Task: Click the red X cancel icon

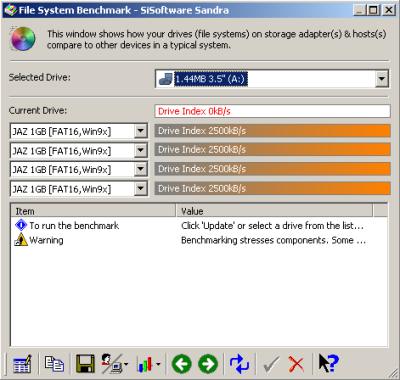Action: [x=296, y=364]
